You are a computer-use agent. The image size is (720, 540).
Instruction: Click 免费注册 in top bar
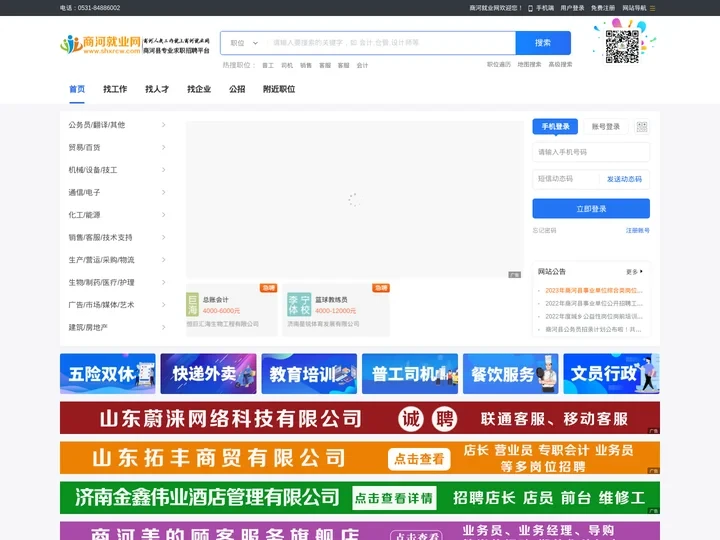[603, 8]
